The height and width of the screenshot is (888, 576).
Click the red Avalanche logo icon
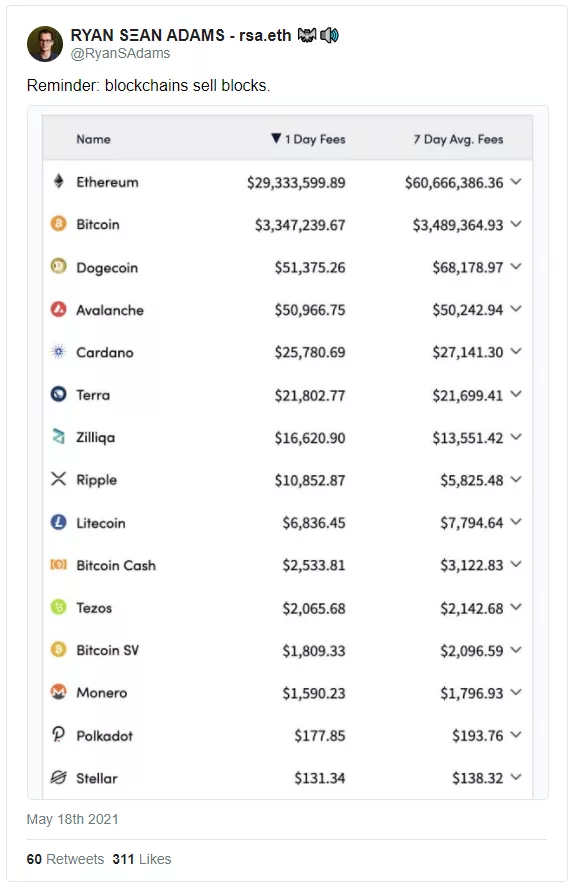pos(58,309)
